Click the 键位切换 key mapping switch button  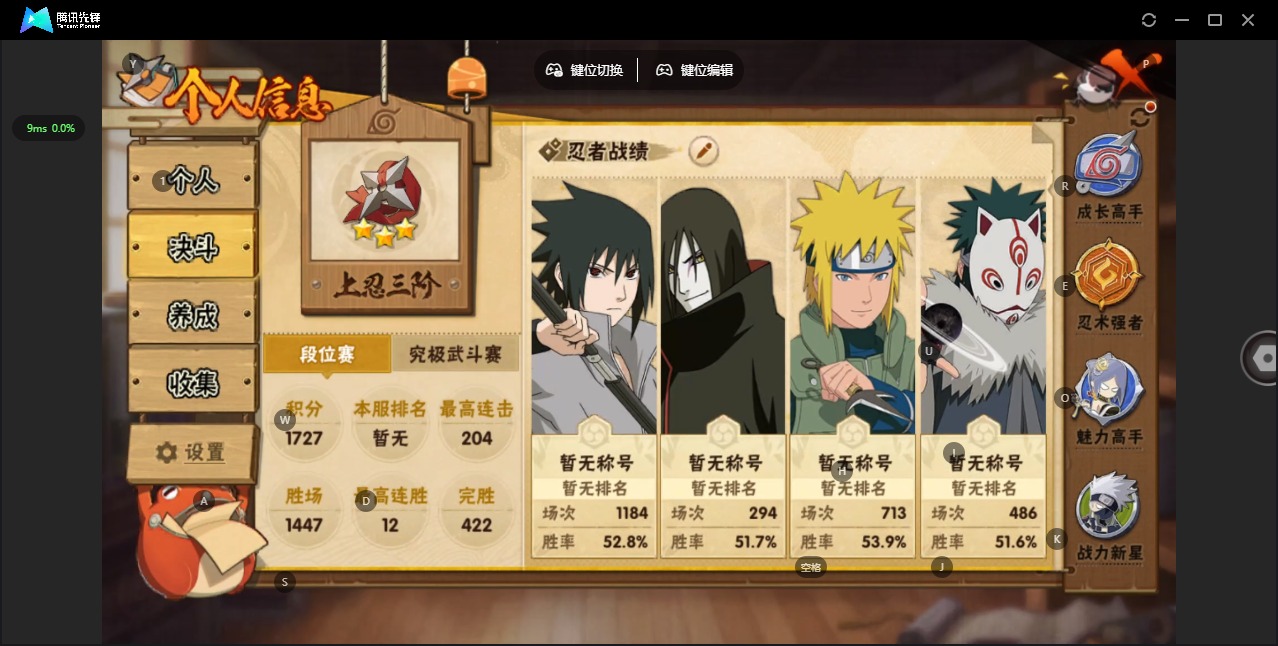click(585, 70)
